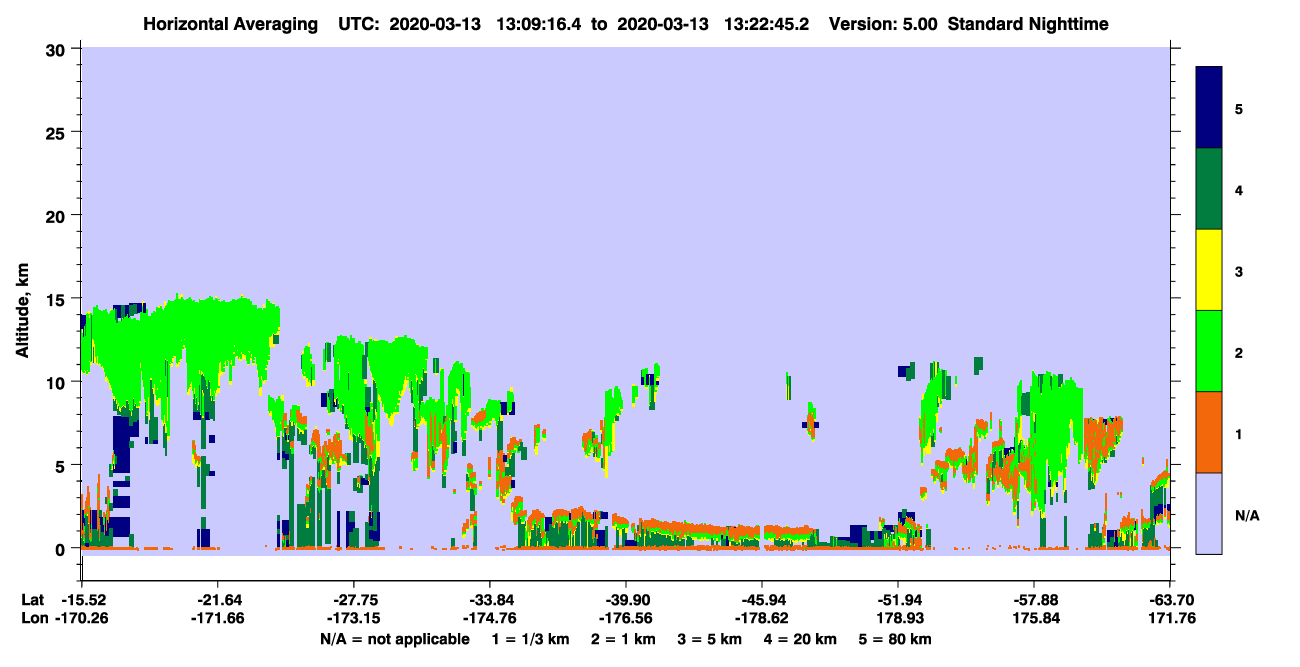The width and height of the screenshot is (1300, 667).
Task: Click longitude value 171.76
Action: (1170, 619)
